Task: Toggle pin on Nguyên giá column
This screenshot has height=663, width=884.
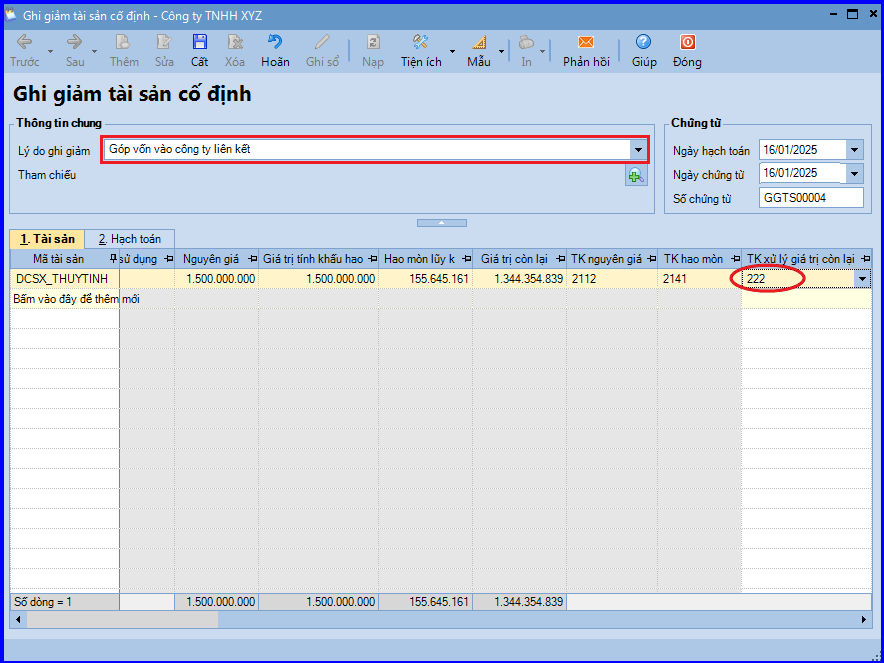Action: (252, 259)
